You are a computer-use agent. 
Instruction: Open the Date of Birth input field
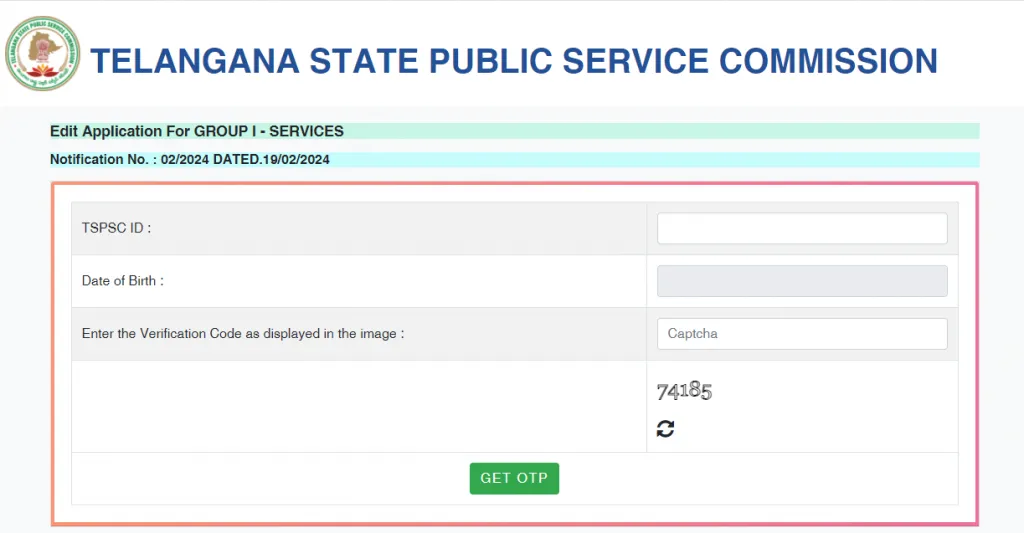tap(802, 281)
